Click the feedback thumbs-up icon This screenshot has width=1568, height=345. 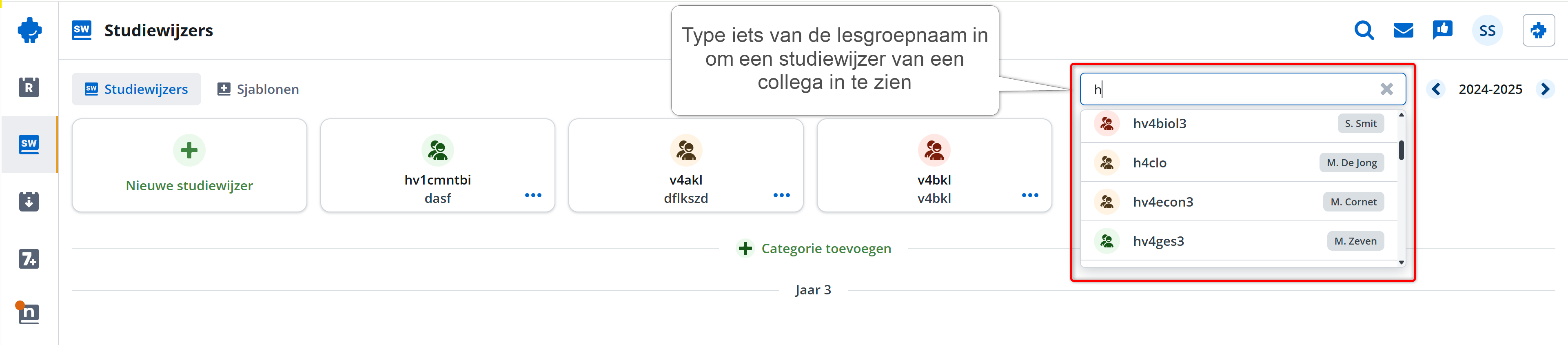pos(1442,30)
